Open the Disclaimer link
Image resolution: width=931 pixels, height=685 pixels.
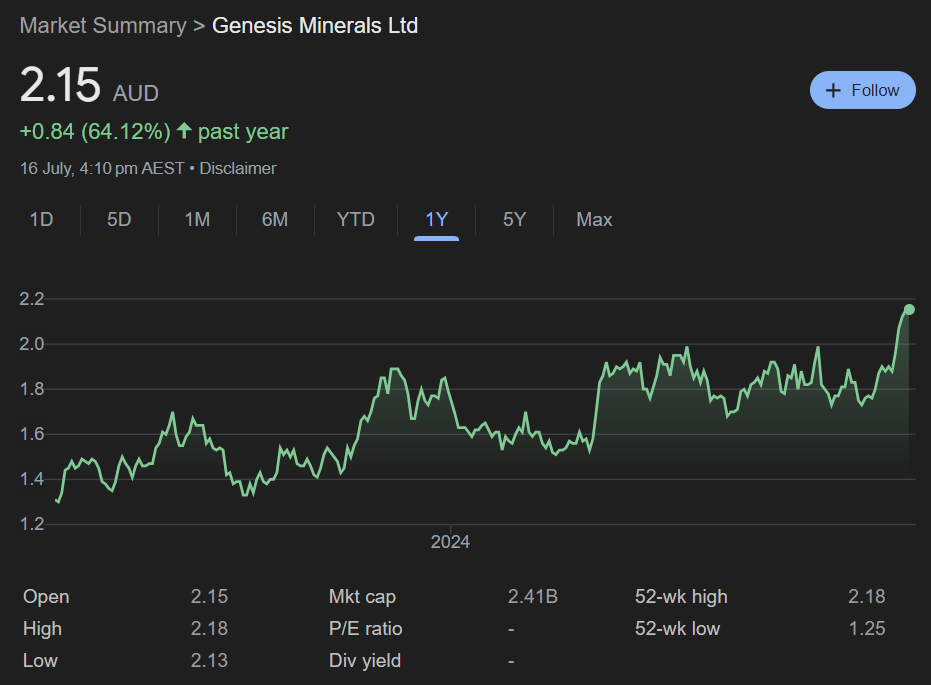238,169
